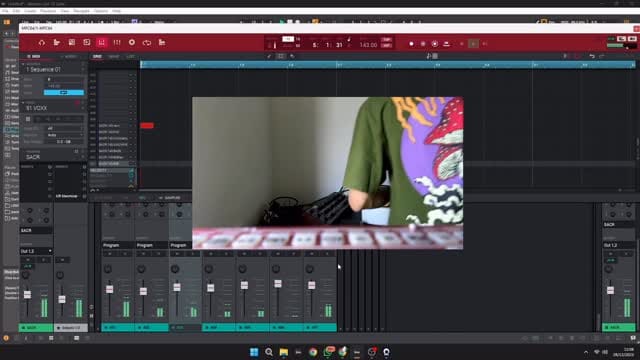Toggle the cyan loop switch under Sequence 01
The image size is (640, 360).
(x=64, y=93)
